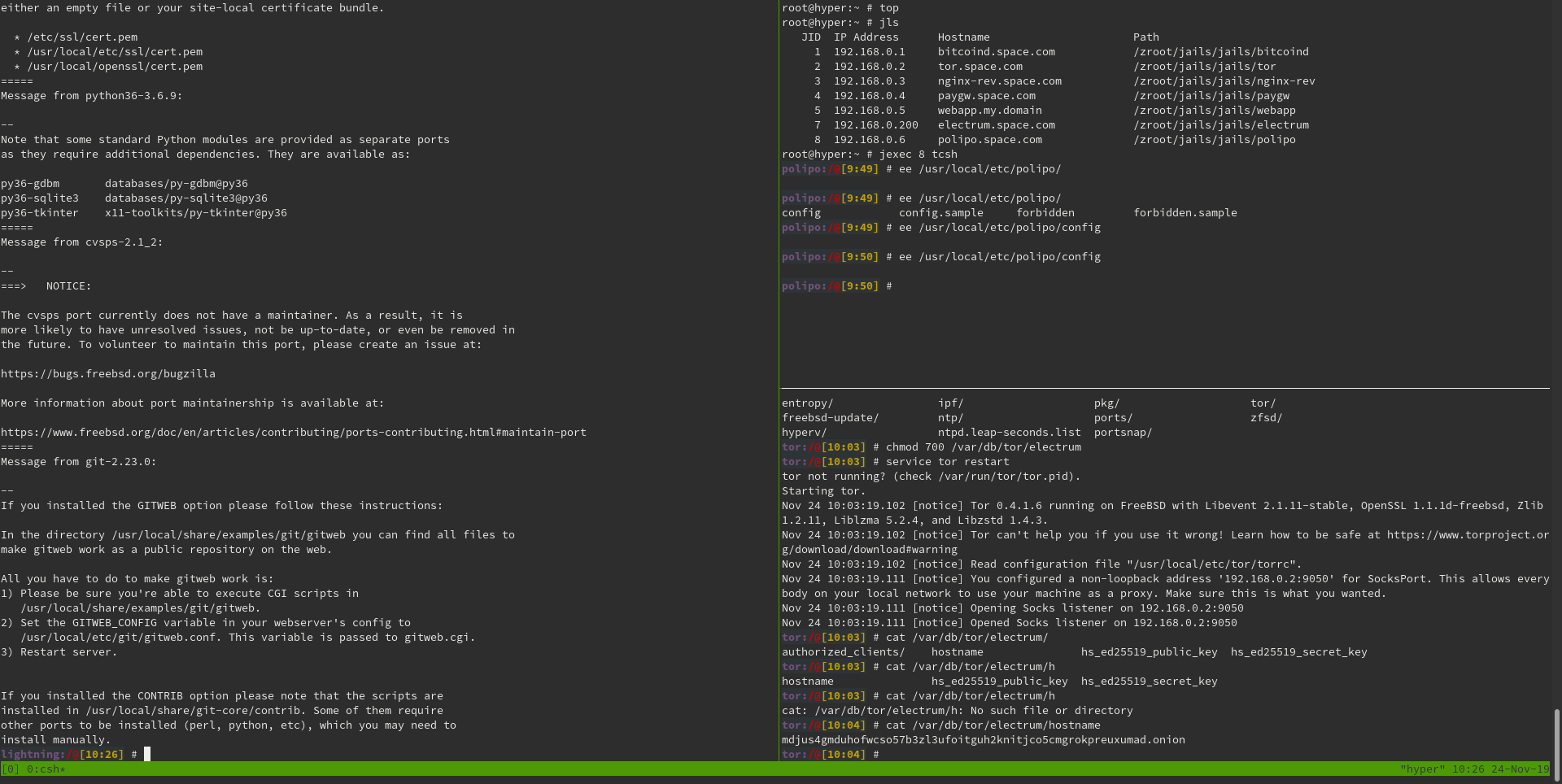
Task: Click the last tor prompt at 10:04
Action: point(831,755)
